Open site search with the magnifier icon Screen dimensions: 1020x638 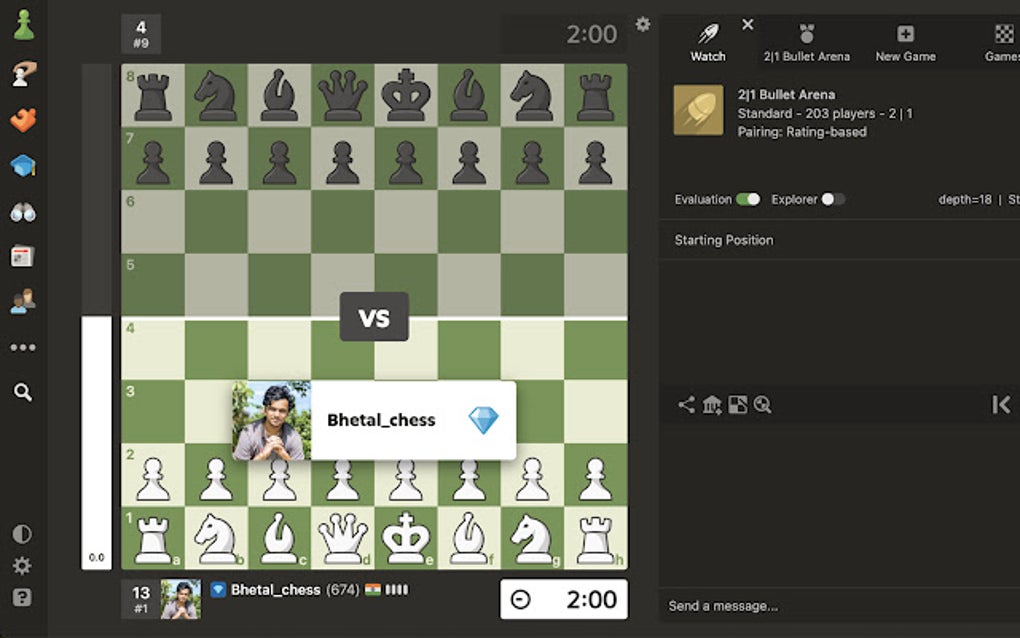coord(24,393)
